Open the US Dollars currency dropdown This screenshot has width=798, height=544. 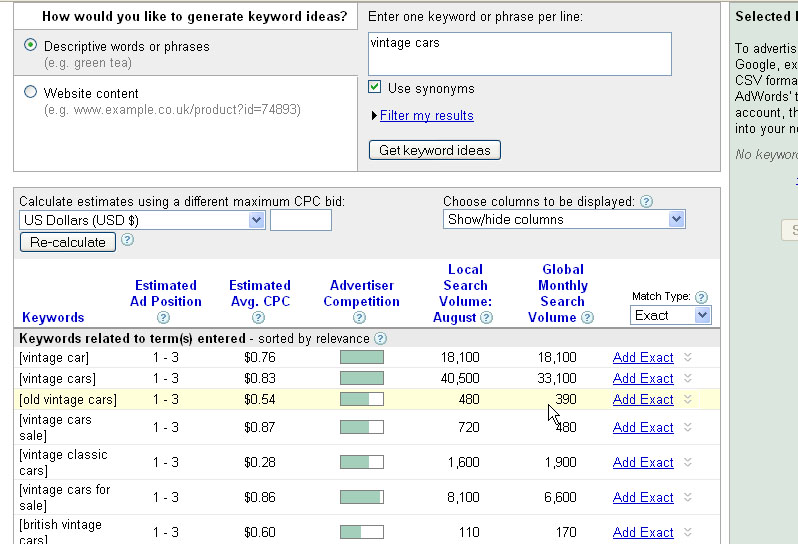coord(142,220)
